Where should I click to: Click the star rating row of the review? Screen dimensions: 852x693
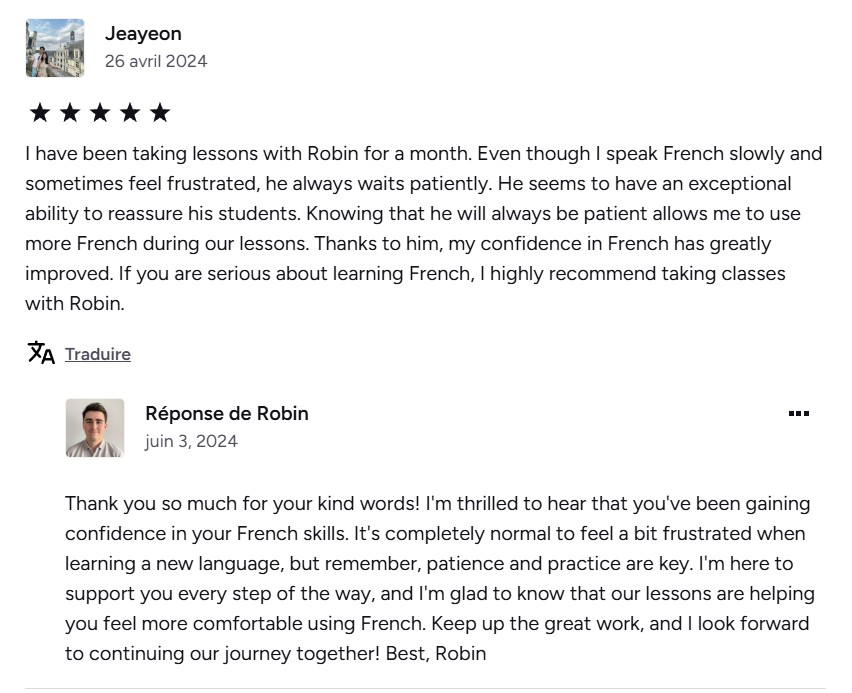(100, 112)
